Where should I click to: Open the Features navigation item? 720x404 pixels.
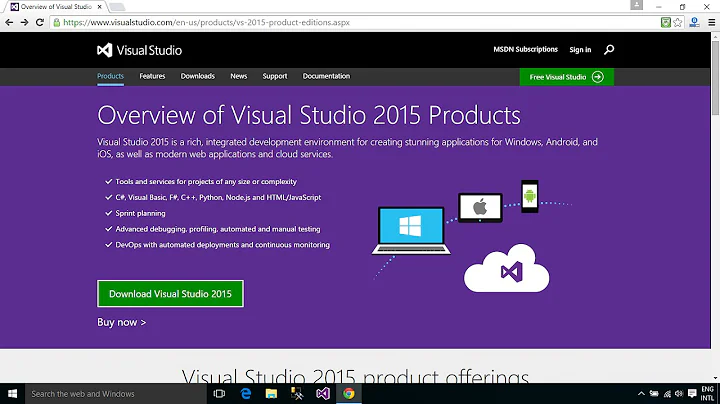click(x=152, y=76)
